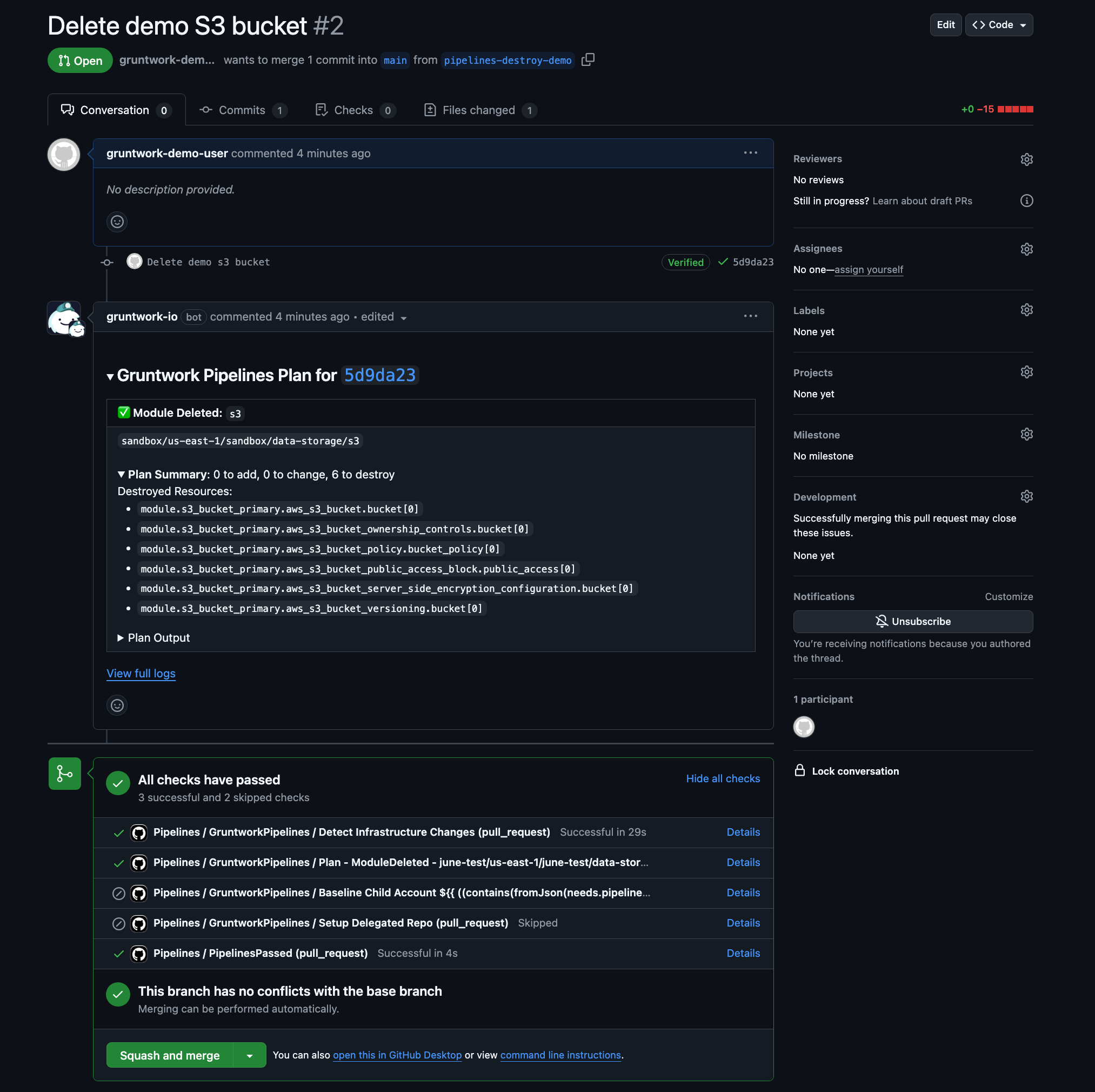1095x1092 pixels.
Task: Open this in GitHub Desktop link
Action: pyautogui.click(x=397, y=1055)
